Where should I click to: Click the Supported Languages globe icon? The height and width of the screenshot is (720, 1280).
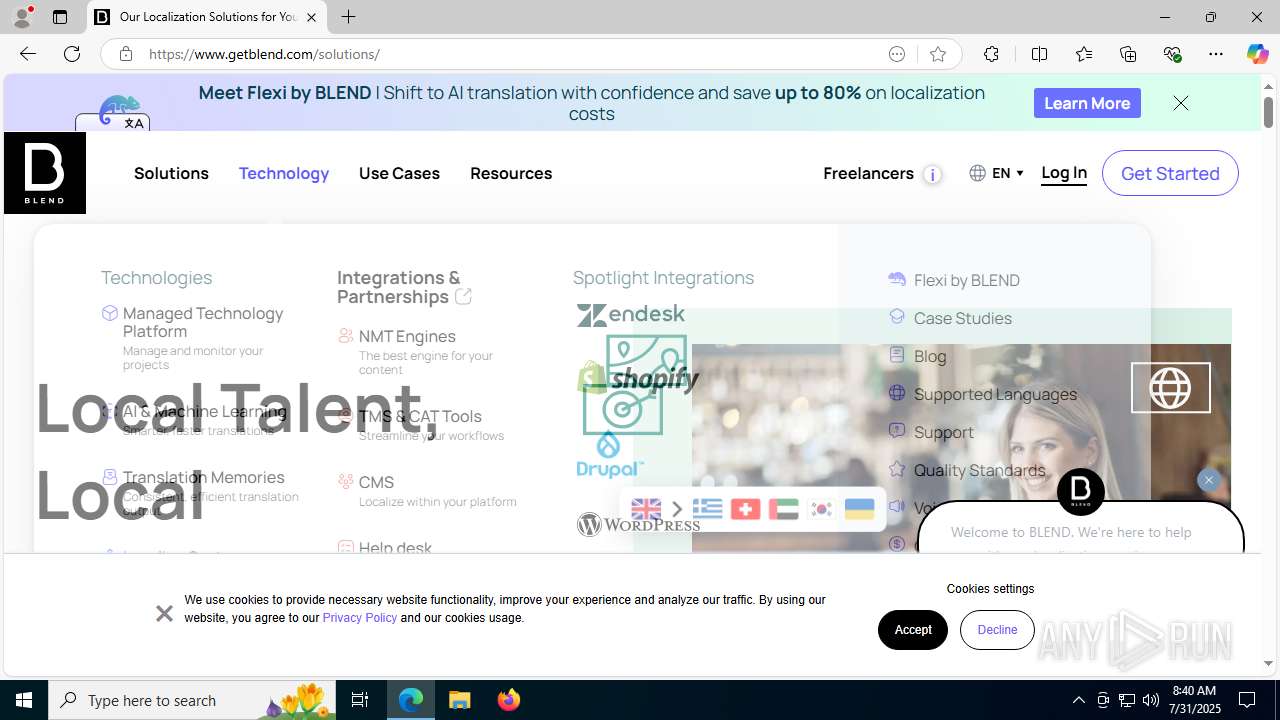pyautogui.click(x=897, y=393)
